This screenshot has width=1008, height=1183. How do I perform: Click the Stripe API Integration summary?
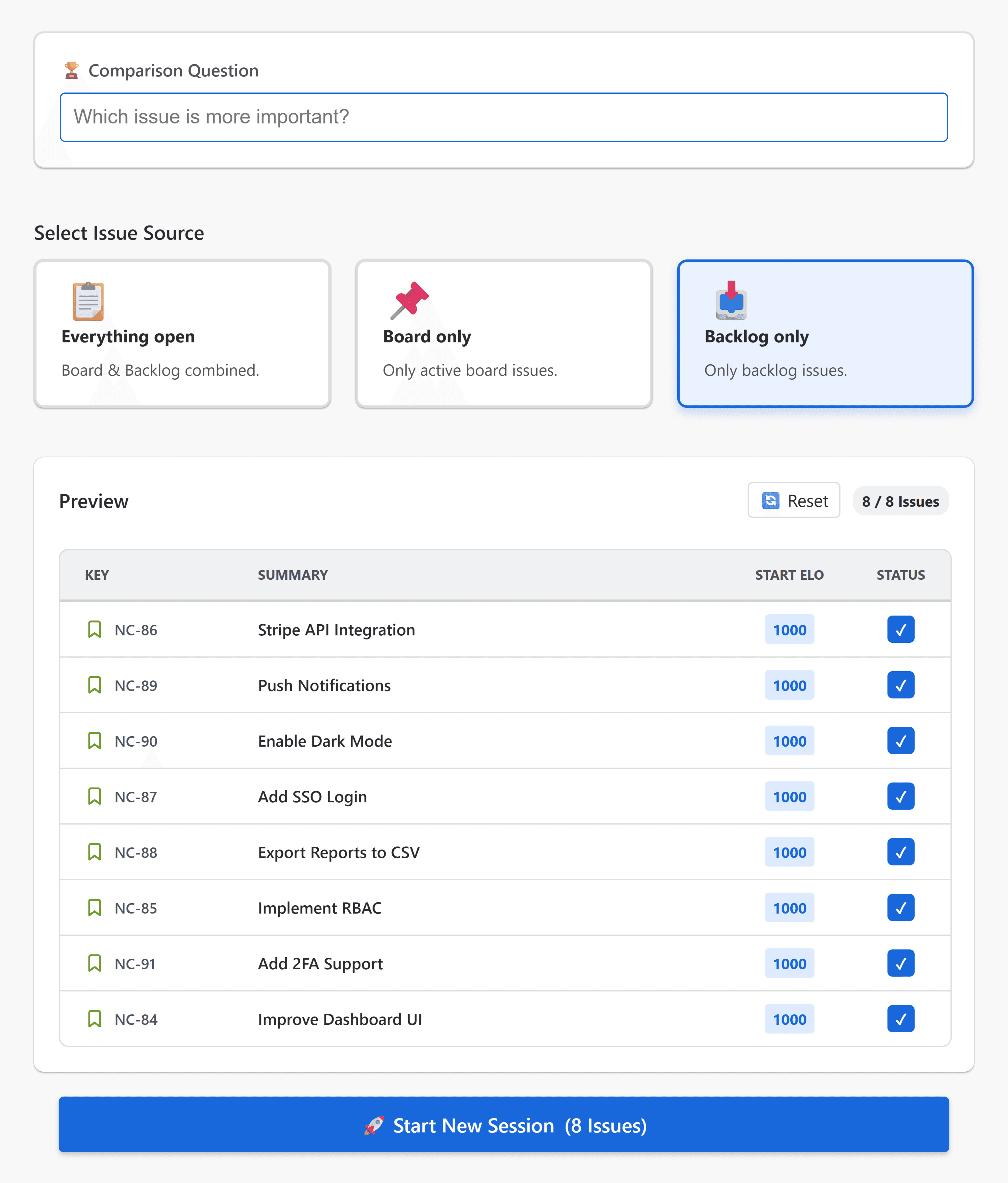coord(336,630)
